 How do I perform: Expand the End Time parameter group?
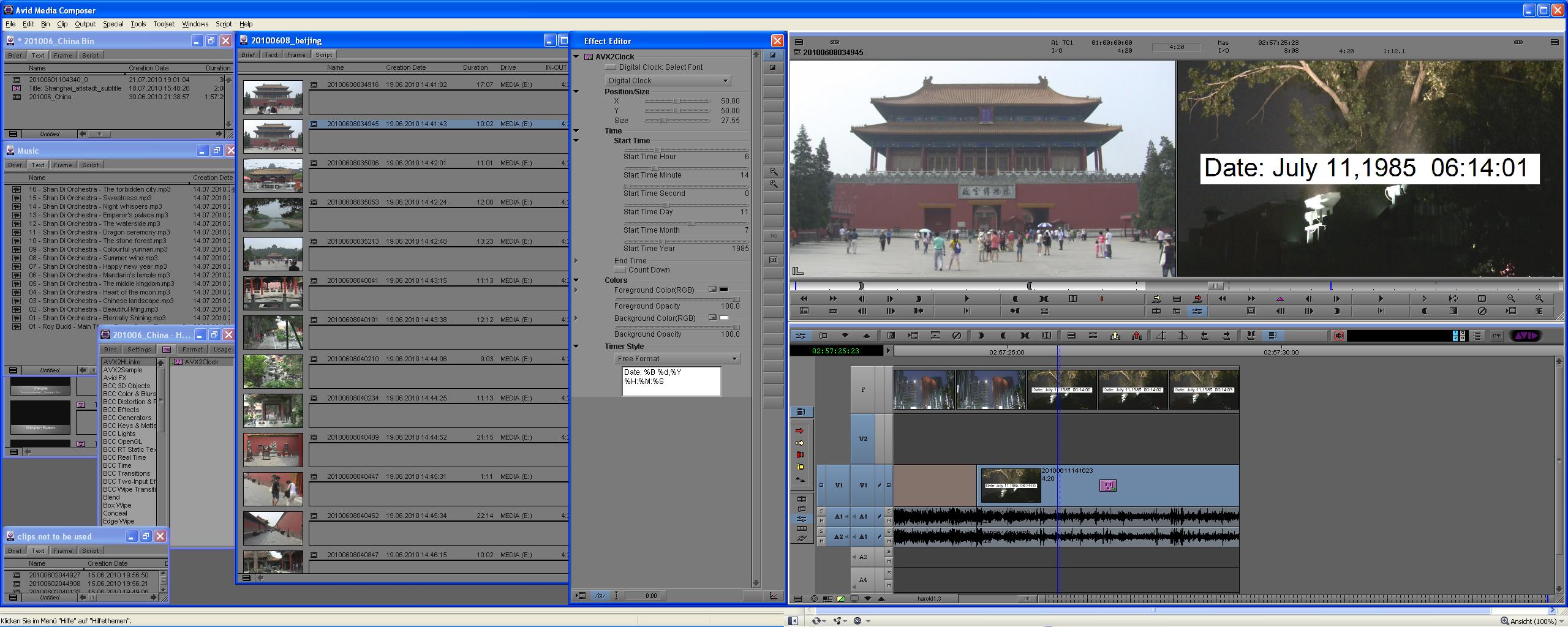576,261
